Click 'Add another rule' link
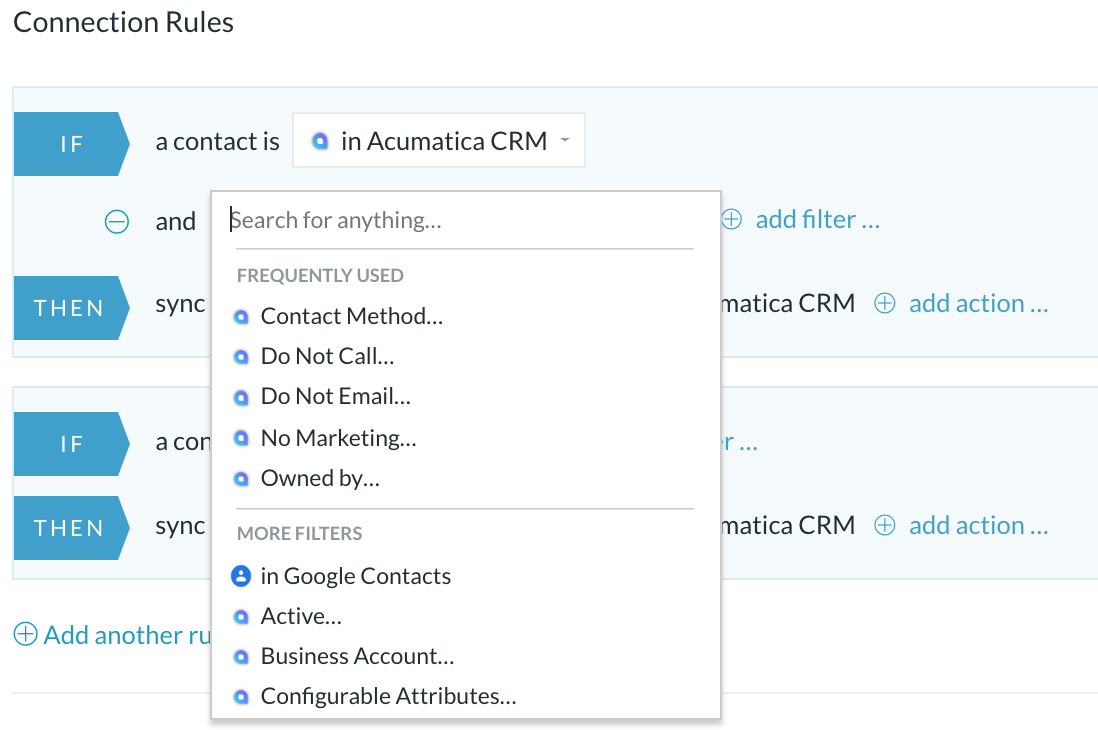1098x730 pixels. pyautogui.click(x=127, y=635)
